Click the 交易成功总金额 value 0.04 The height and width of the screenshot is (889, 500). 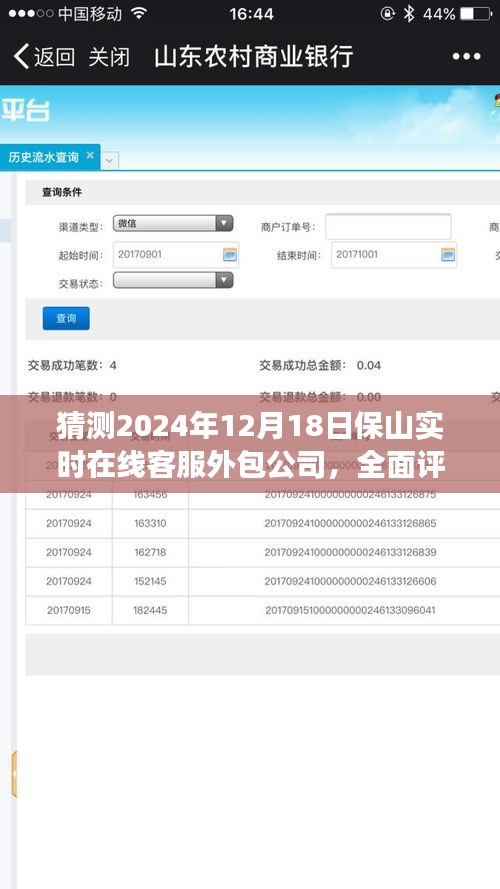(368, 366)
